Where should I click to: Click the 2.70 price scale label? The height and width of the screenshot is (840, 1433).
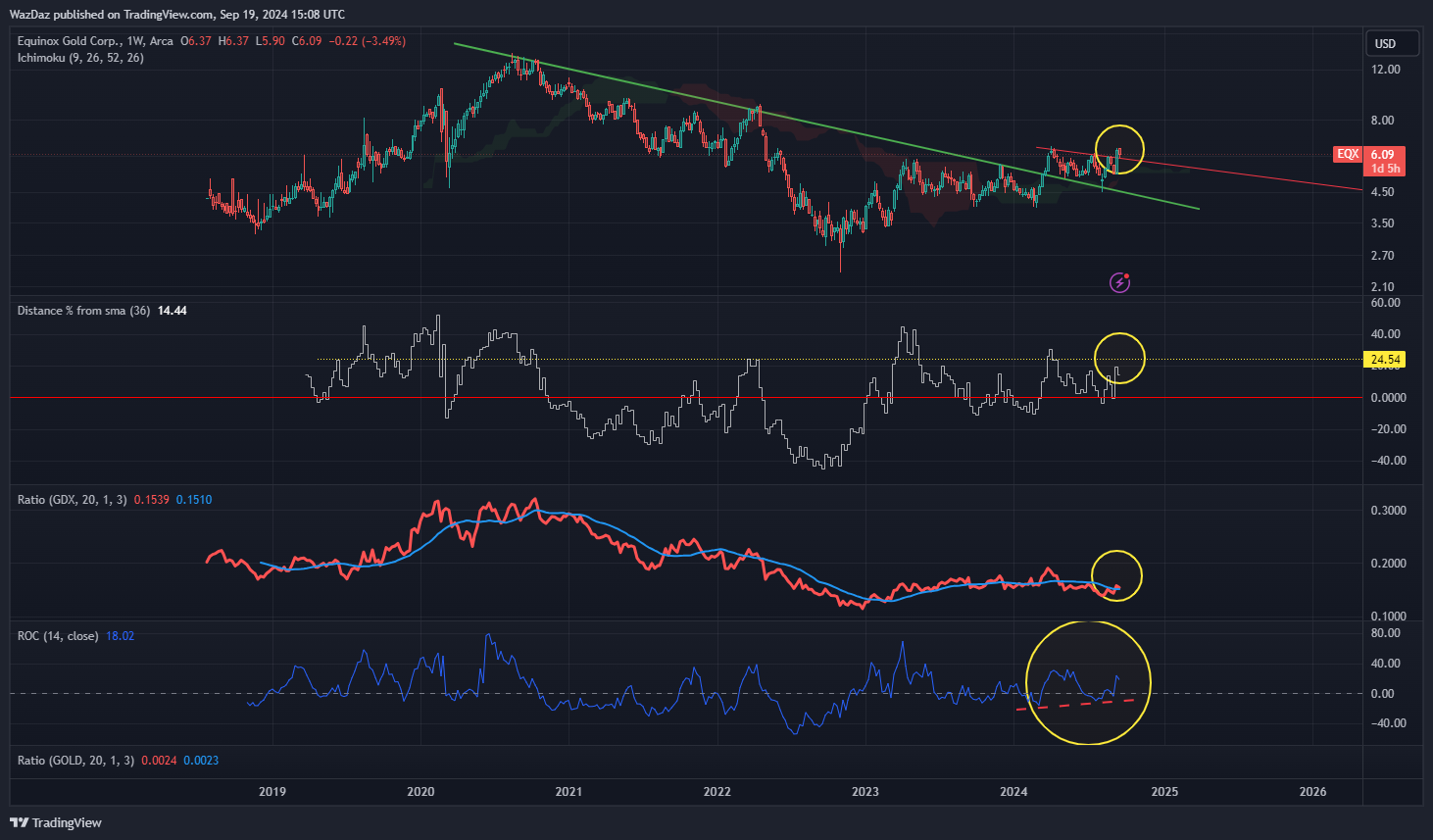tap(1382, 256)
